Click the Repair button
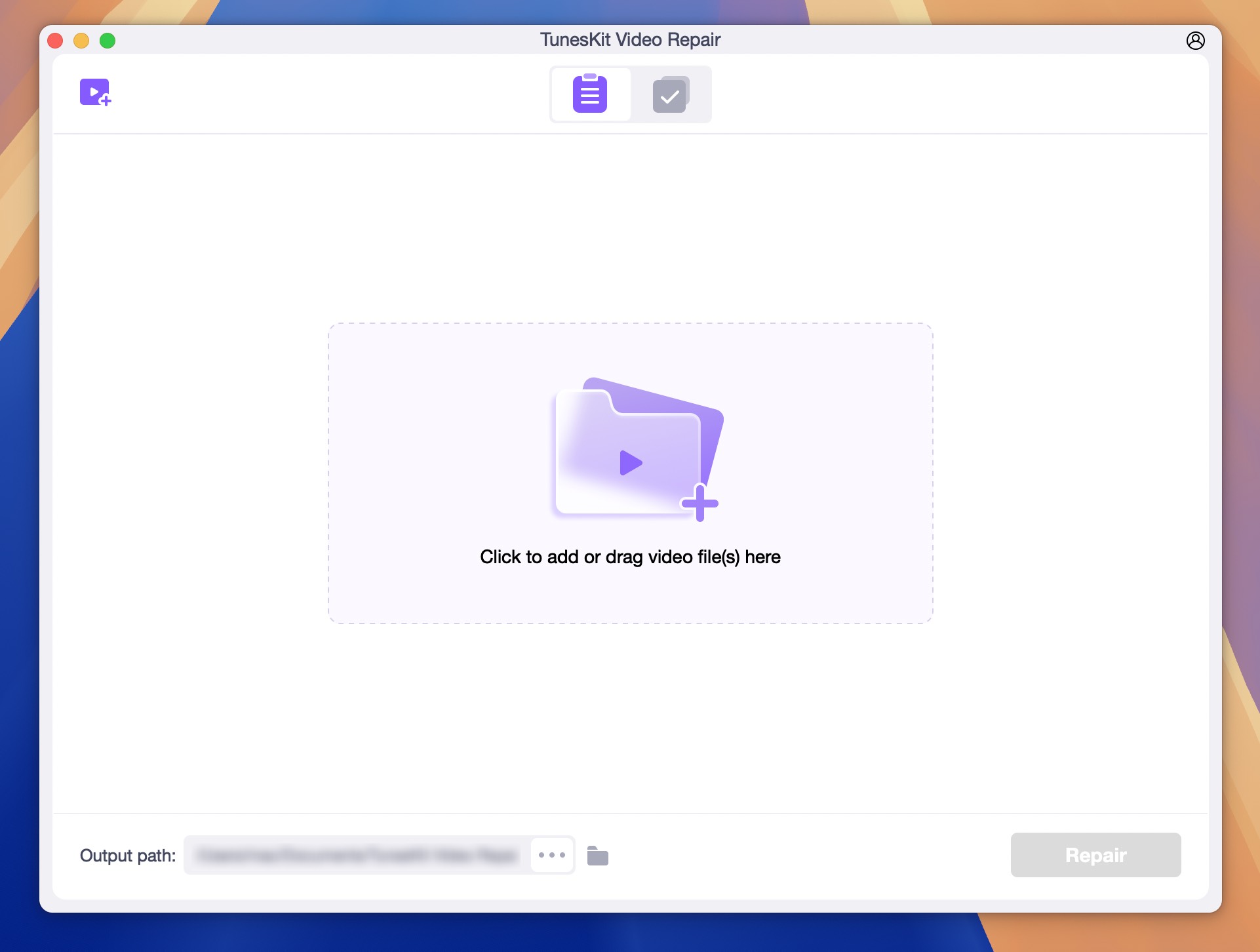 [x=1095, y=855]
